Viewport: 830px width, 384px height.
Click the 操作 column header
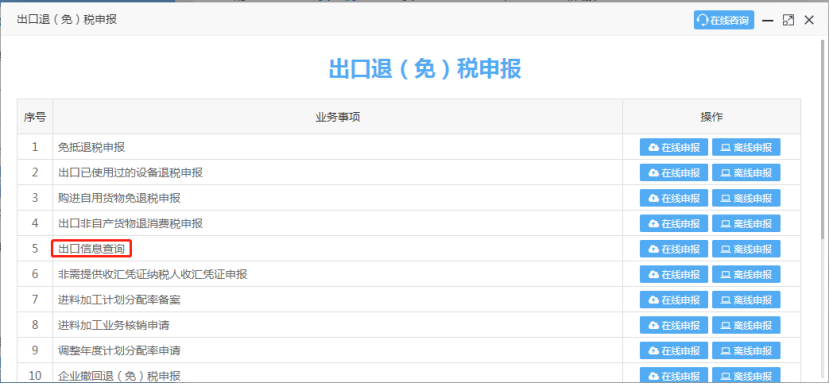coord(711,117)
